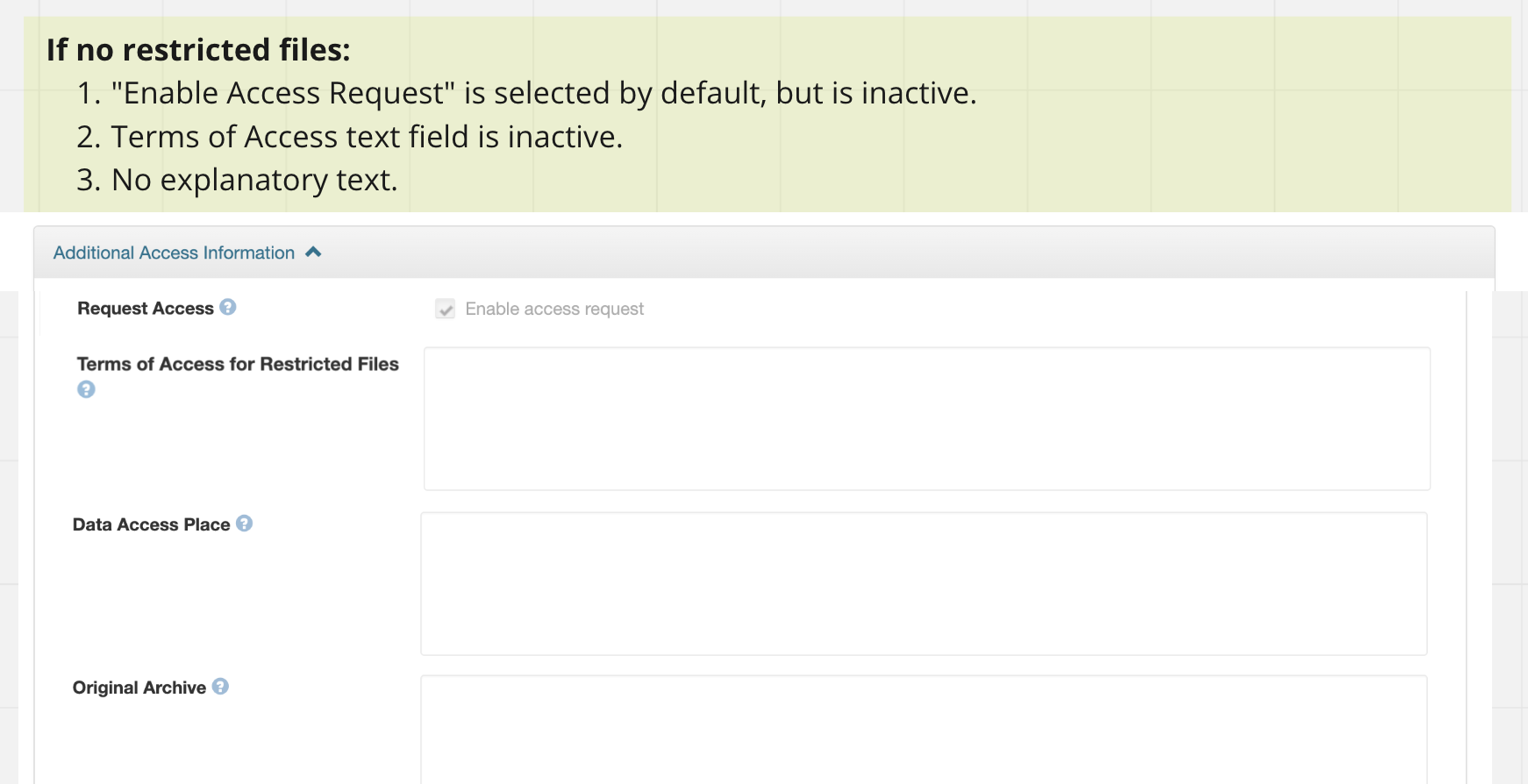Image resolution: width=1528 pixels, height=784 pixels.
Task: Click the Request Access help icon
Action: tap(228, 307)
